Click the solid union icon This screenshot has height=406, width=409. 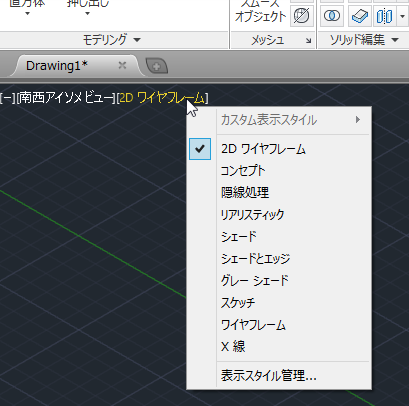[332, 16]
